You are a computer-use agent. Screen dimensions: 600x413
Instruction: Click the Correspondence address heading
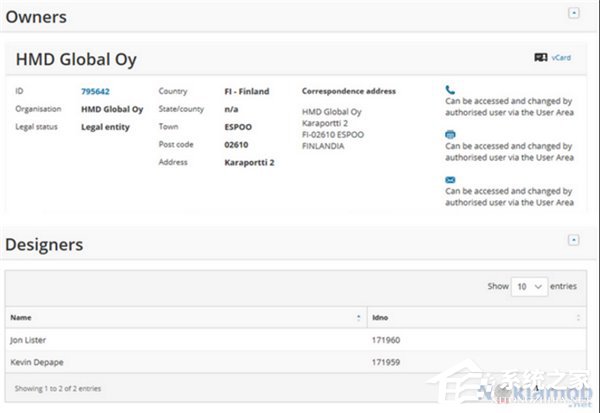349,91
